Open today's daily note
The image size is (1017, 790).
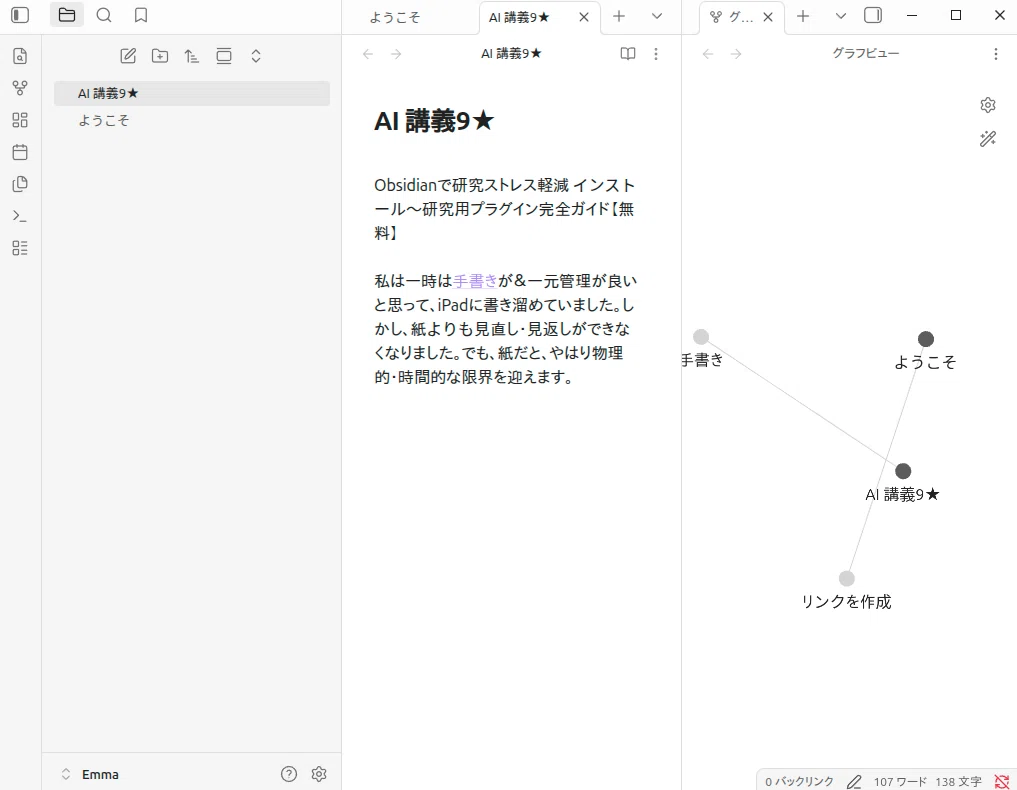click(20, 152)
